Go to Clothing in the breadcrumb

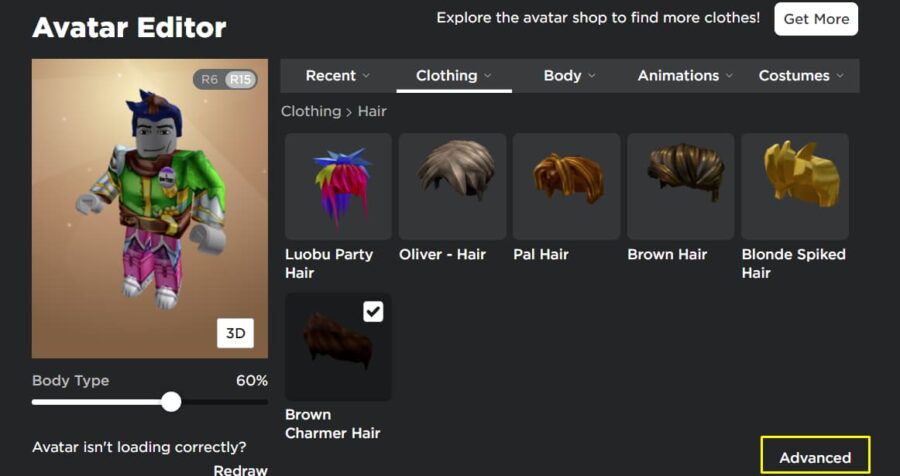pos(311,111)
